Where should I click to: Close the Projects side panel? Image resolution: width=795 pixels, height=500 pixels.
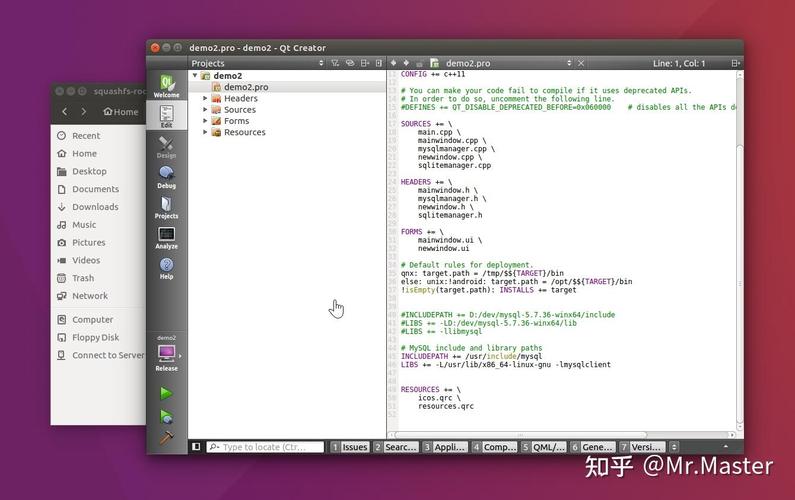pyautogui.click(x=379, y=63)
